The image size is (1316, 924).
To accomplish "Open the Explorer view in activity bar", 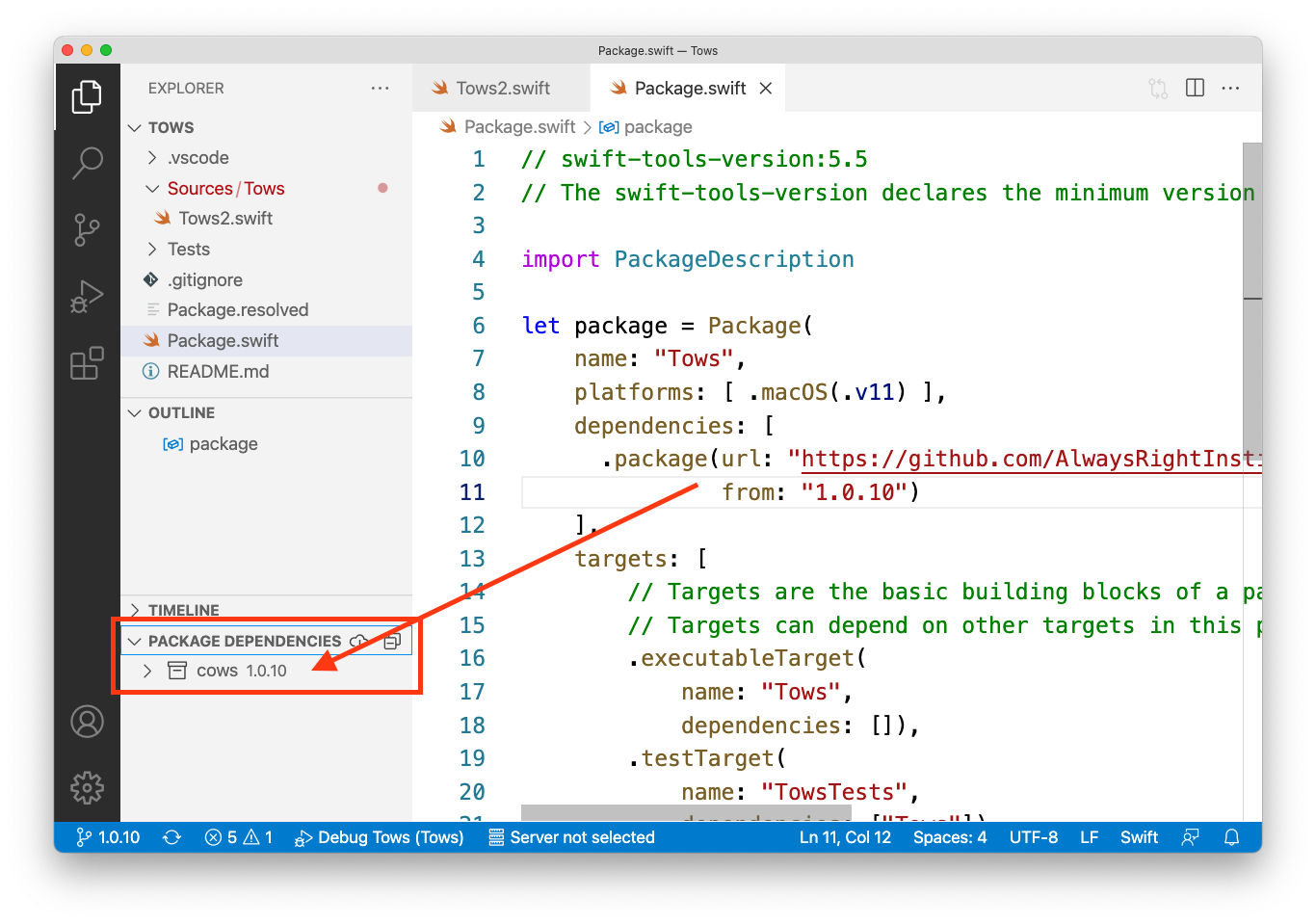I will pos(87,96).
